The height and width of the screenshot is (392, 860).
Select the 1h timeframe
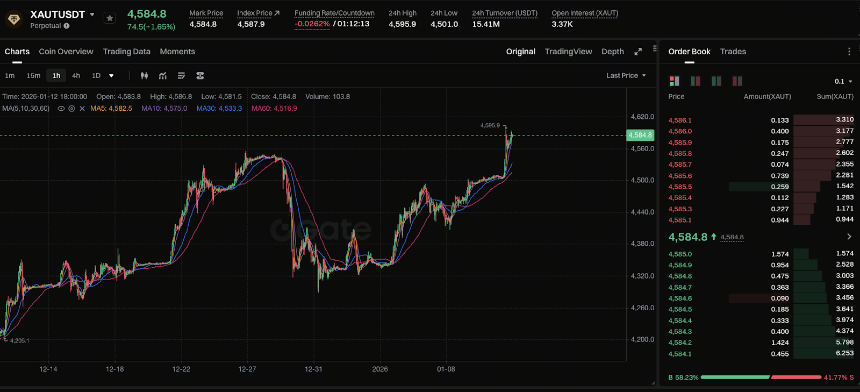56,76
